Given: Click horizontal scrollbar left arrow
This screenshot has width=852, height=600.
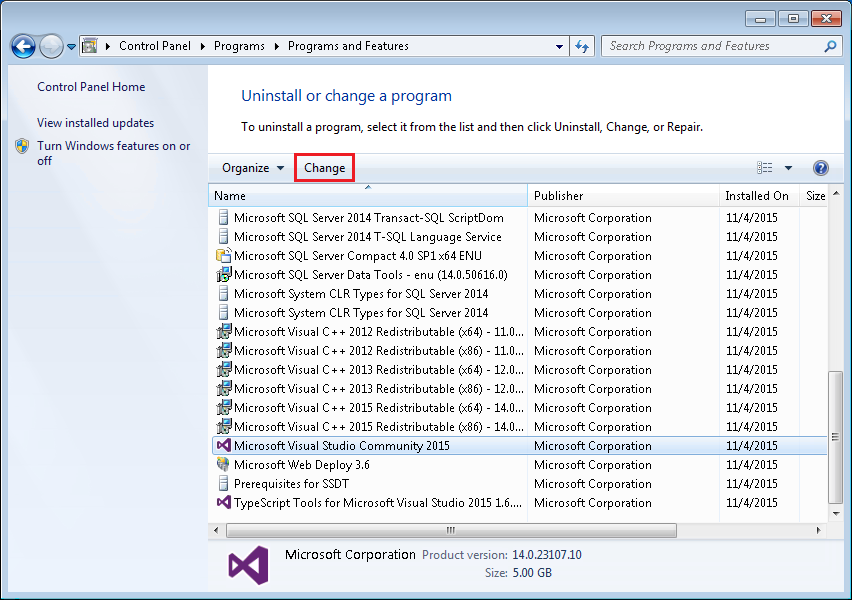Looking at the screenshot, I should coord(216,530).
